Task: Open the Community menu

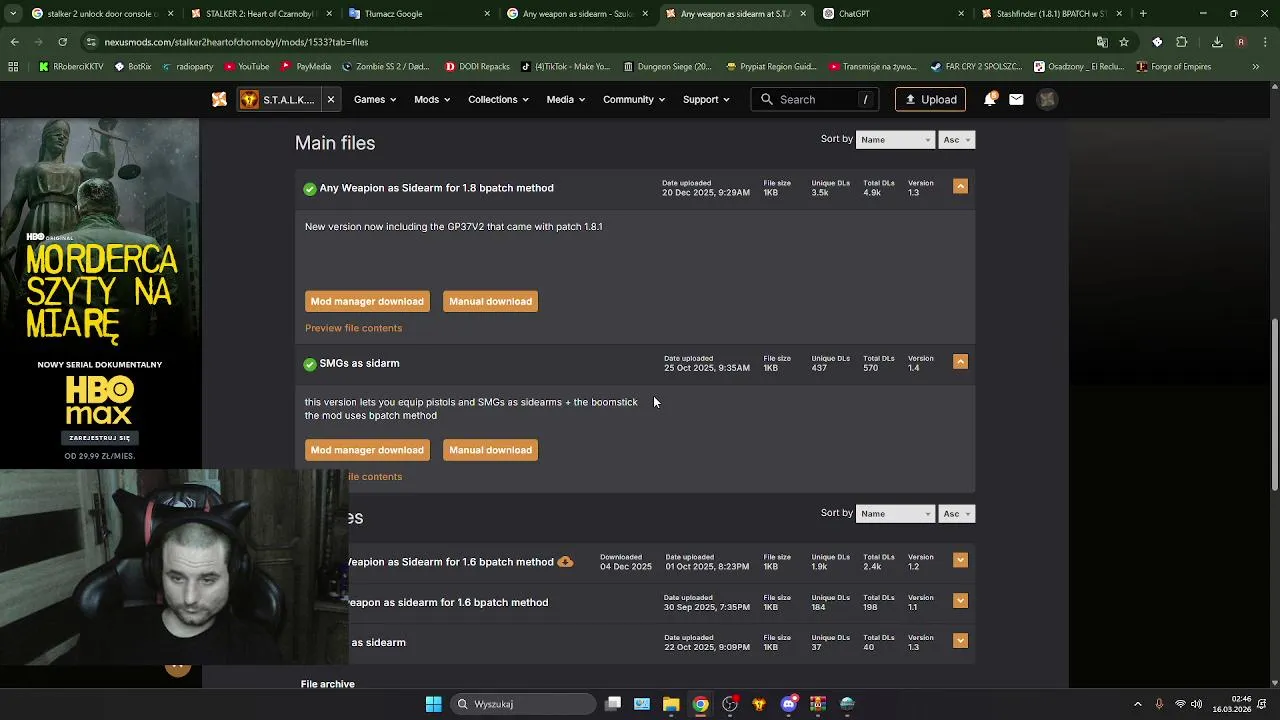Action: [x=634, y=99]
